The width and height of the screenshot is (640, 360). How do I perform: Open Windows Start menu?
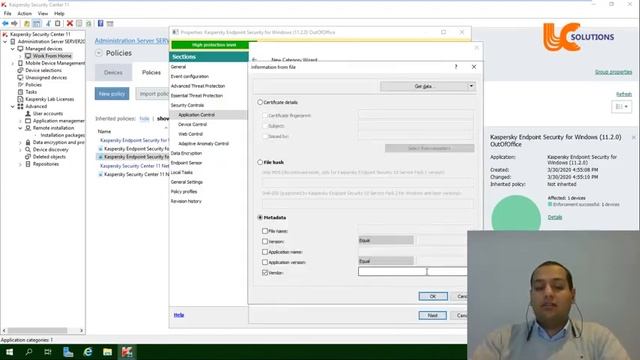coord(9,352)
